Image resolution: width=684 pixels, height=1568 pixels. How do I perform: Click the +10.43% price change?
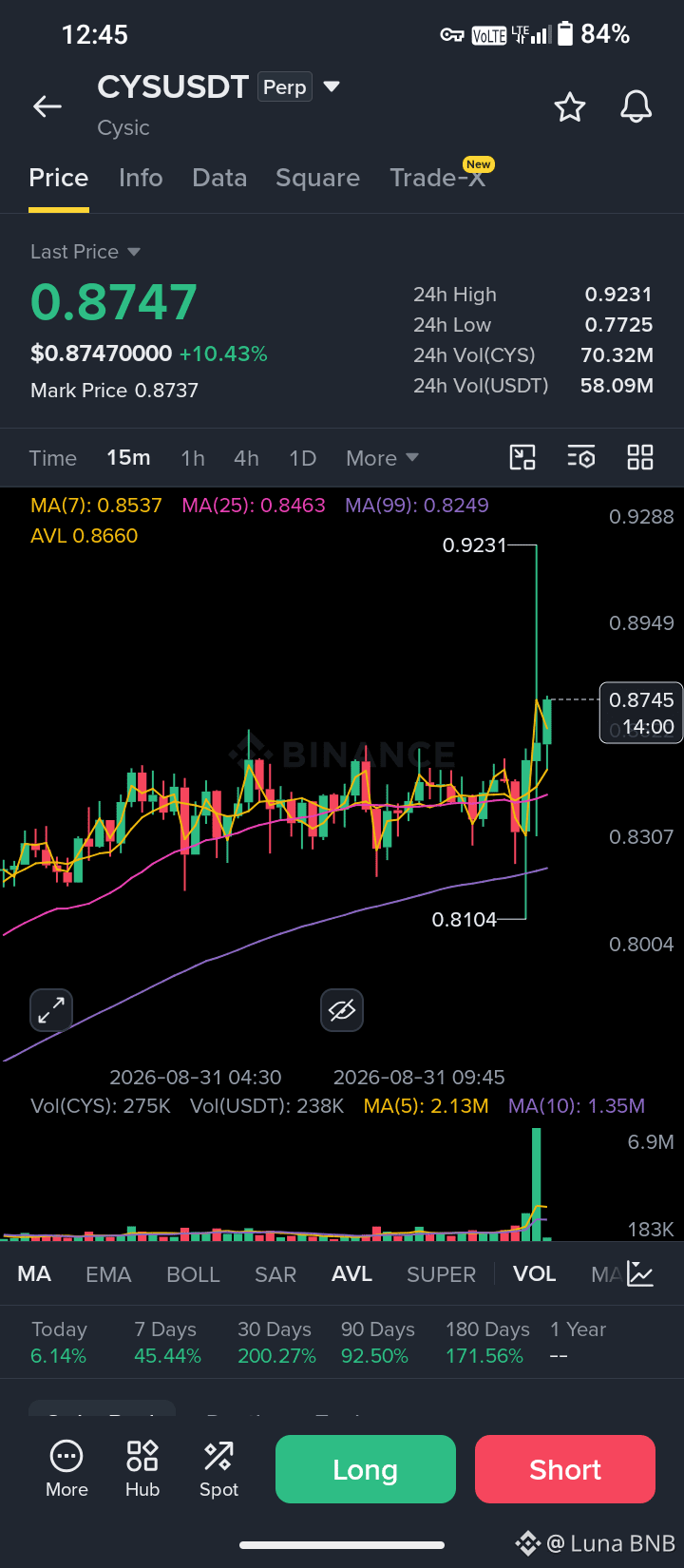click(x=223, y=354)
